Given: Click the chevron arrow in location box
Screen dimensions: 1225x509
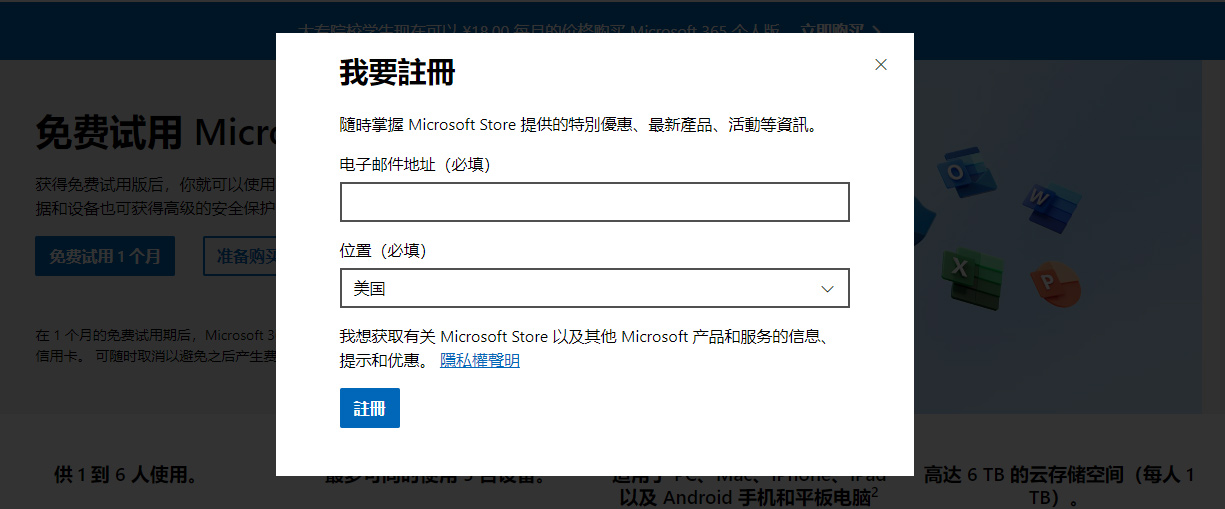Looking at the screenshot, I should [x=827, y=289].
